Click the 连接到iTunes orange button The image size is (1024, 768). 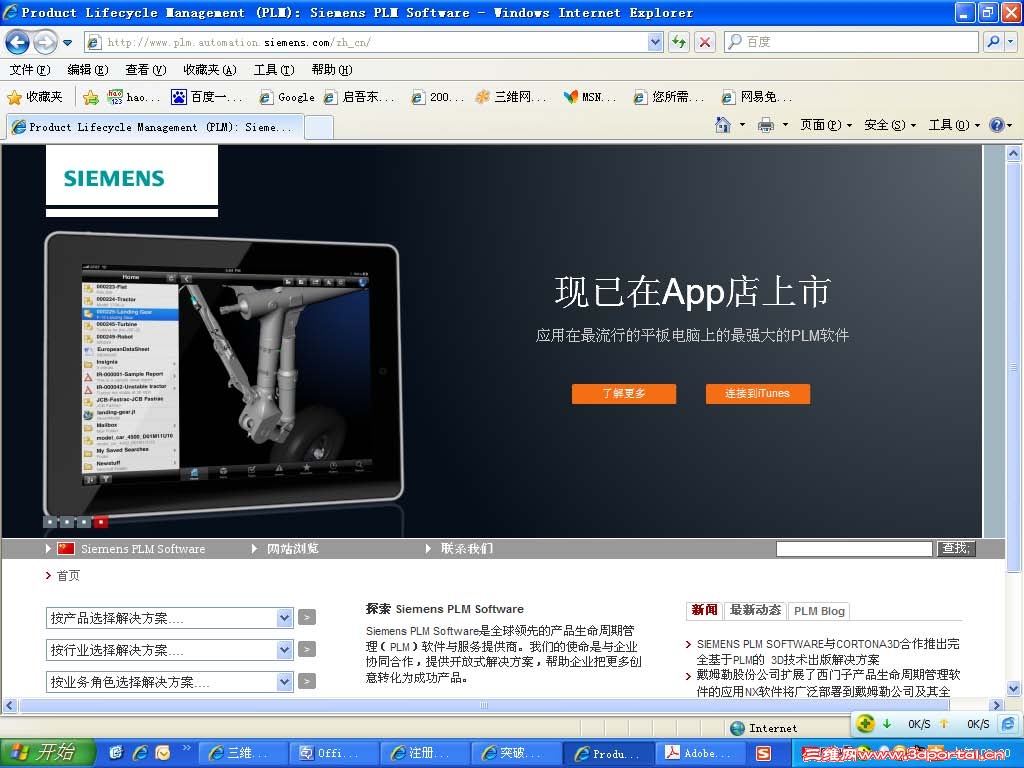tap(758, 393)
